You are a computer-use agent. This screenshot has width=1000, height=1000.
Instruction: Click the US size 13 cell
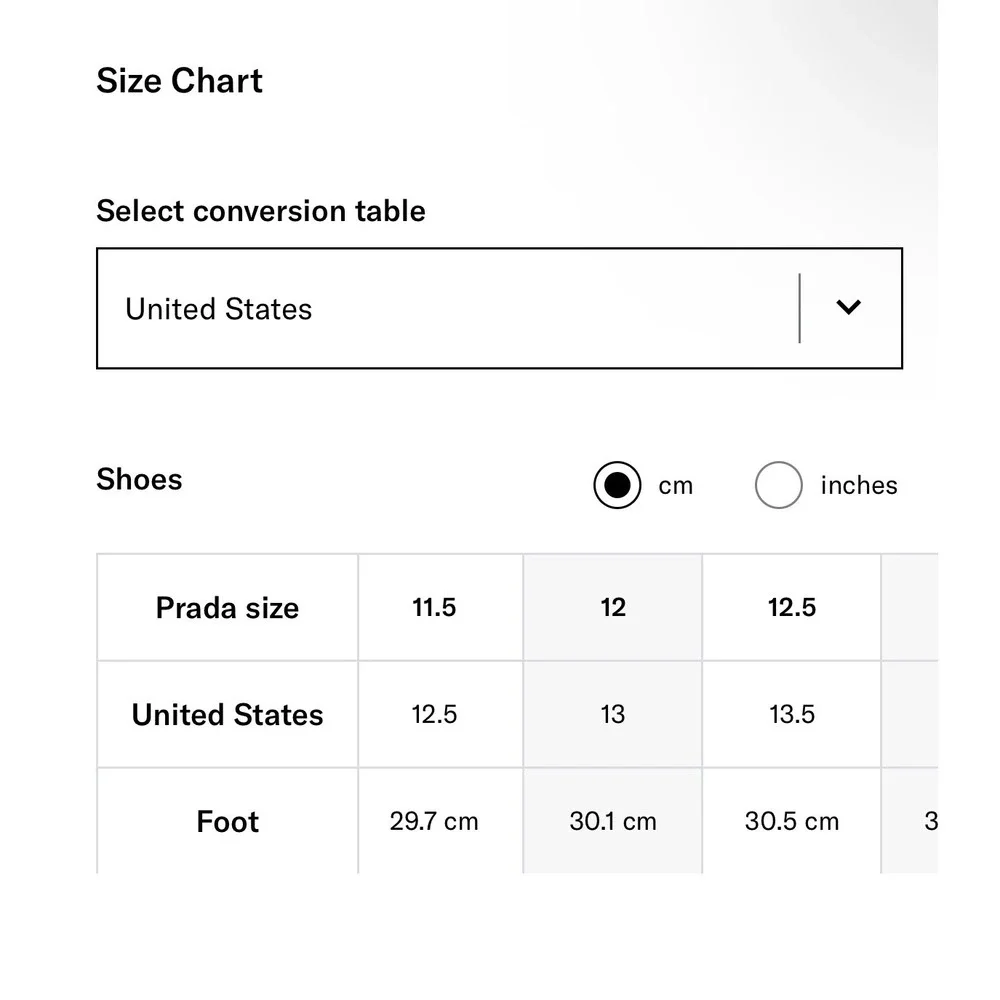coord(612,715)
